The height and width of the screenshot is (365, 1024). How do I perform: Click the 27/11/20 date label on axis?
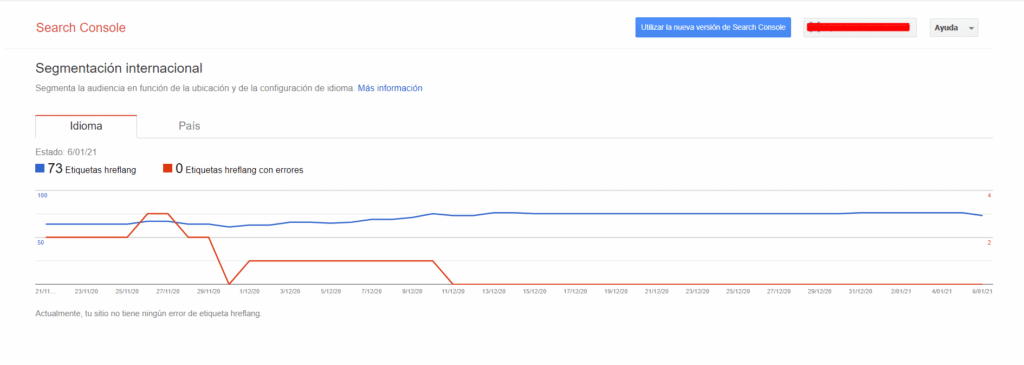168,291
